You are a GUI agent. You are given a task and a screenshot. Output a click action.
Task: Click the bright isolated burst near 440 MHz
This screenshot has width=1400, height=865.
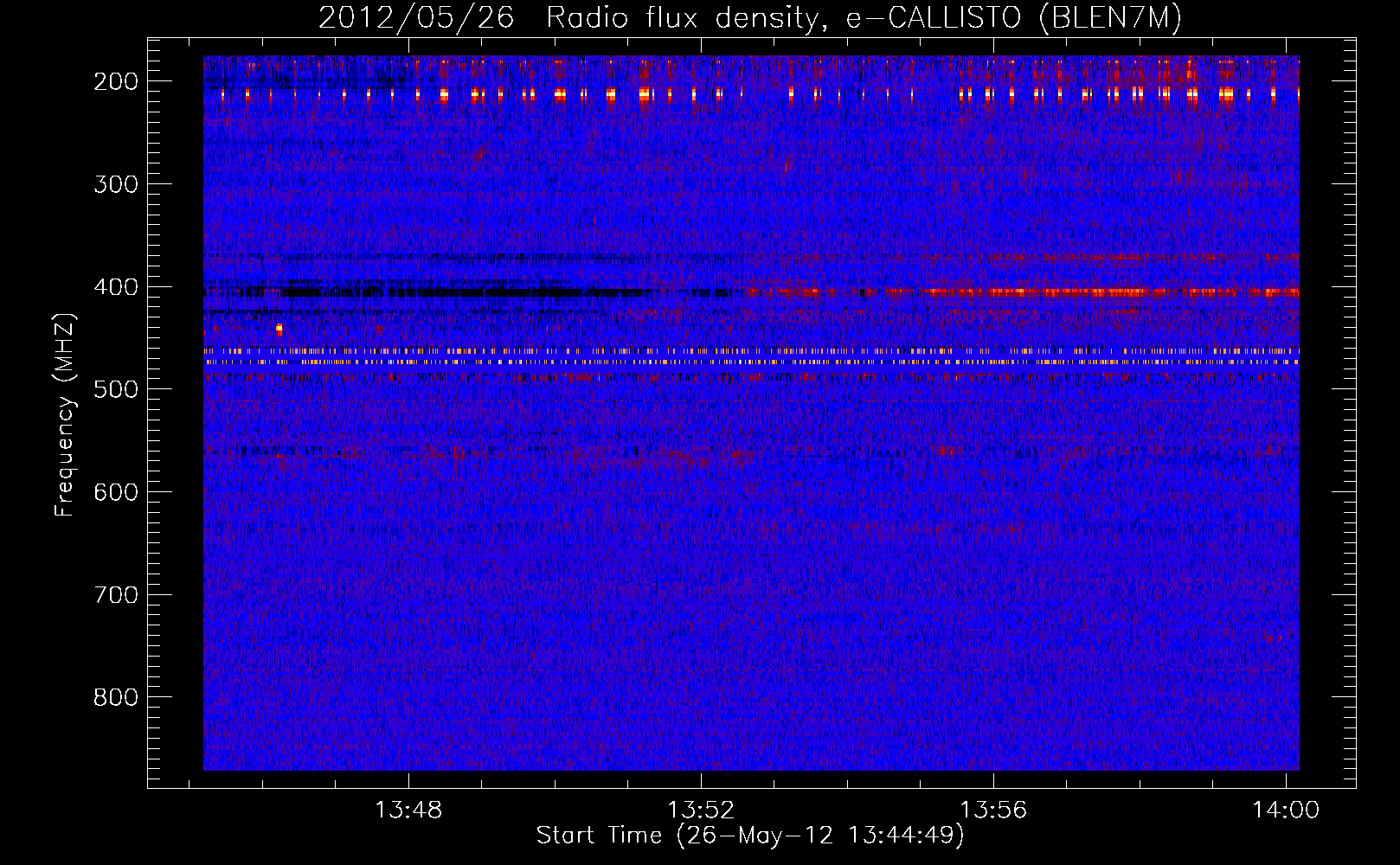[279, 329]
